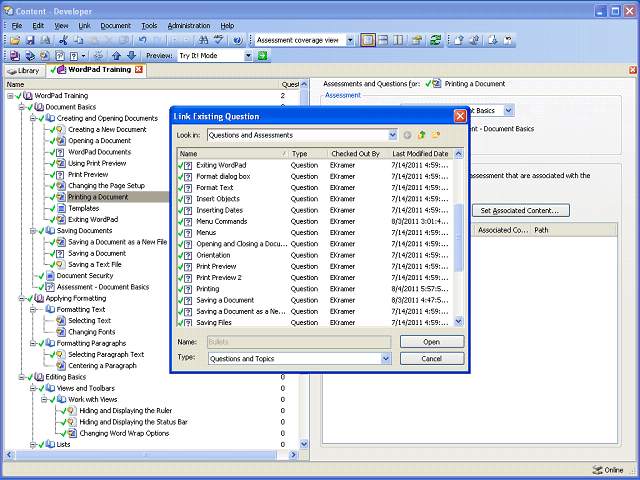
Task: Open the Preview Try It! Mode dropdown
Action: coord(248,56)
